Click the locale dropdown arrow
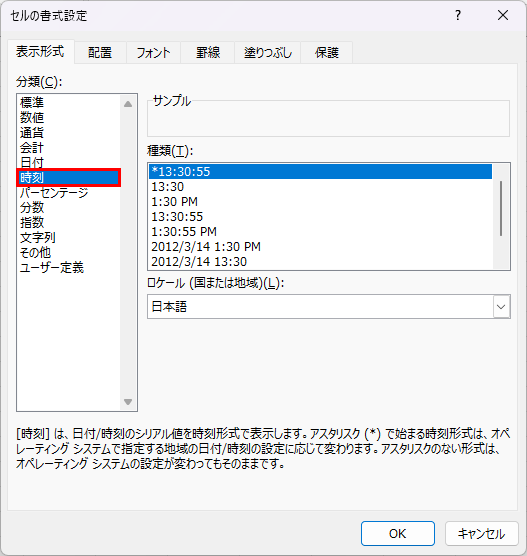Viewport: 527px width, 556px height. (501, 307)
